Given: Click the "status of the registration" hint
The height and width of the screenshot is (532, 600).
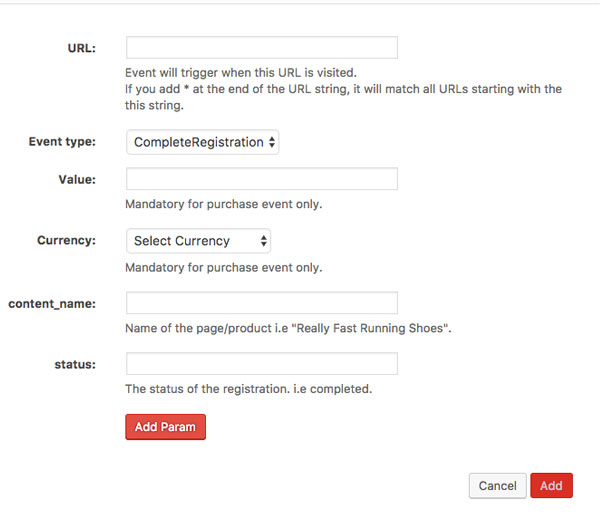Looking at the screenshot, I should [248, 389].
